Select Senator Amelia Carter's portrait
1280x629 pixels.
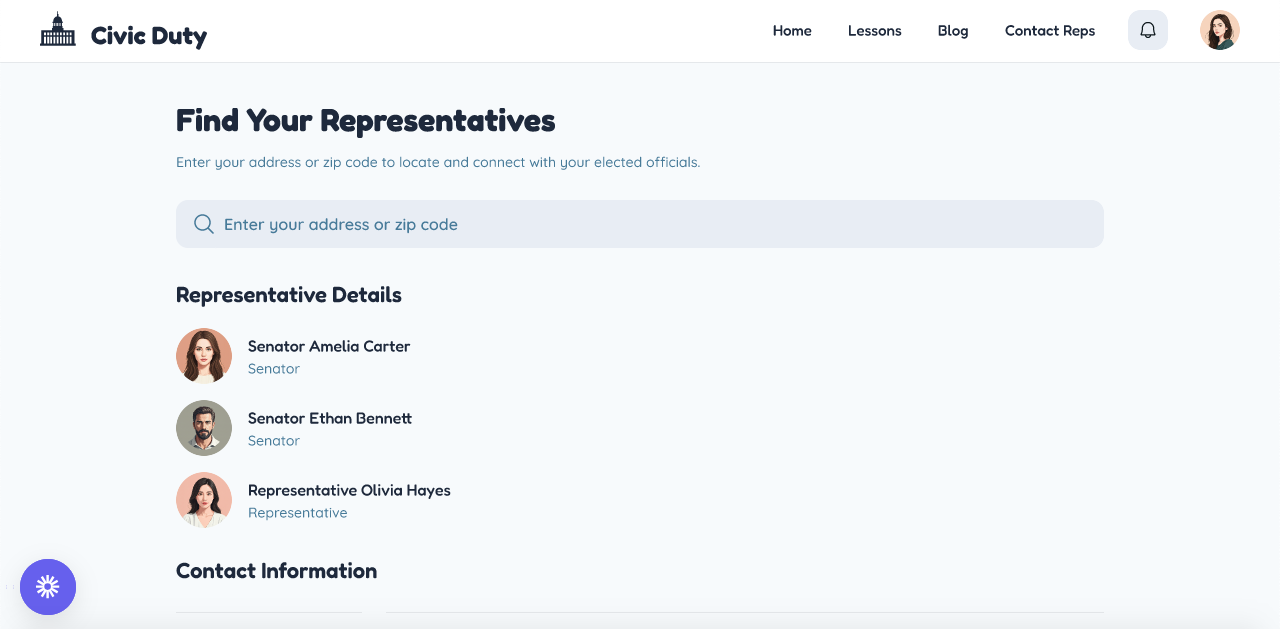[204, 356]
